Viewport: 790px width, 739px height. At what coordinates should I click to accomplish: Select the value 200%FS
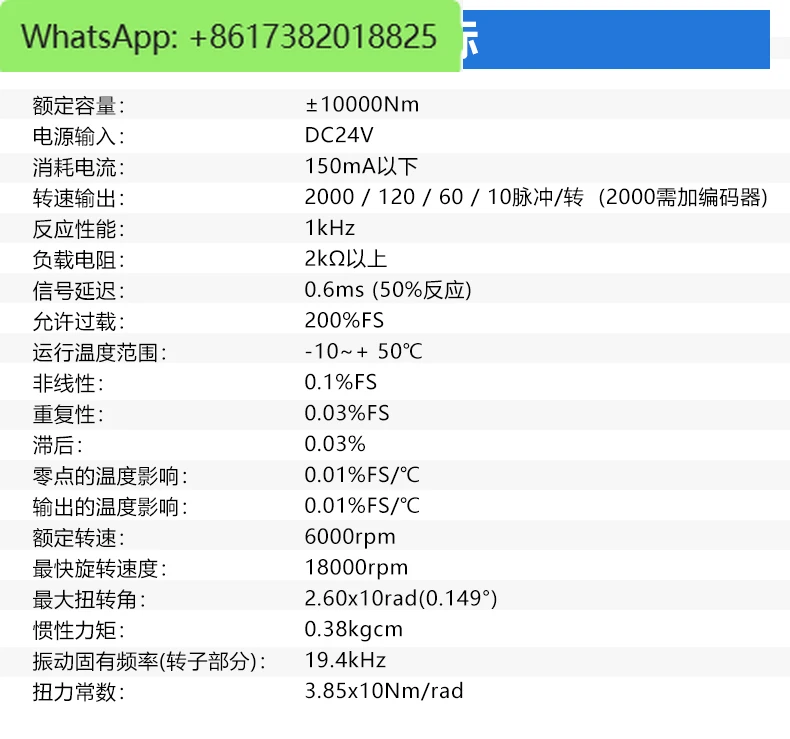click(344, 320)
